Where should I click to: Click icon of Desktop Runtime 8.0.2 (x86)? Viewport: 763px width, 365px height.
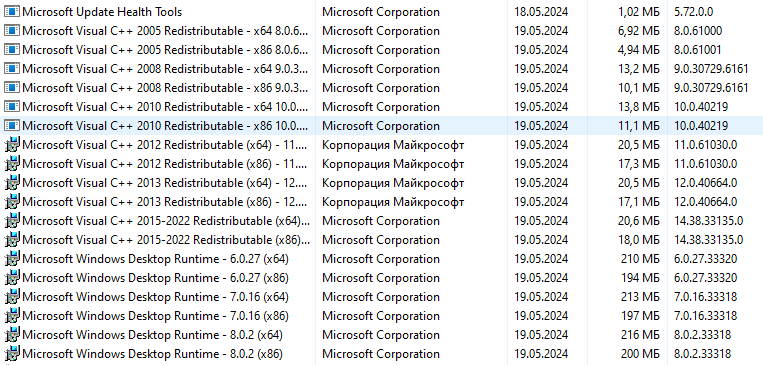[12, 353]
